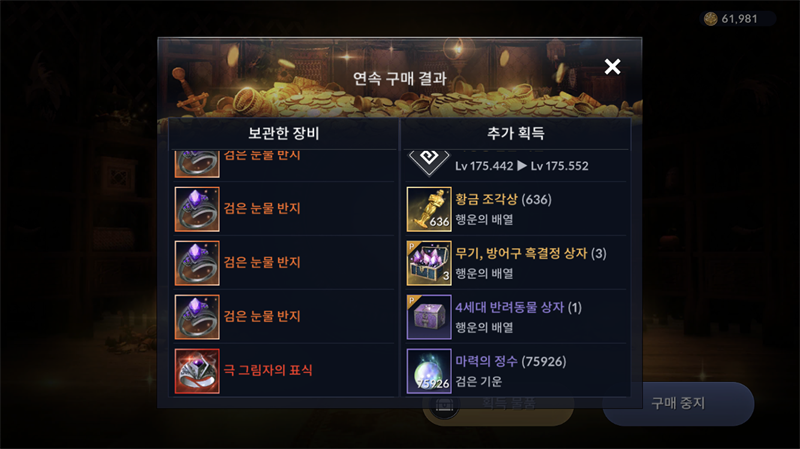Click the Lv 175.442 to 175.552 text

[x=521, y=166]
